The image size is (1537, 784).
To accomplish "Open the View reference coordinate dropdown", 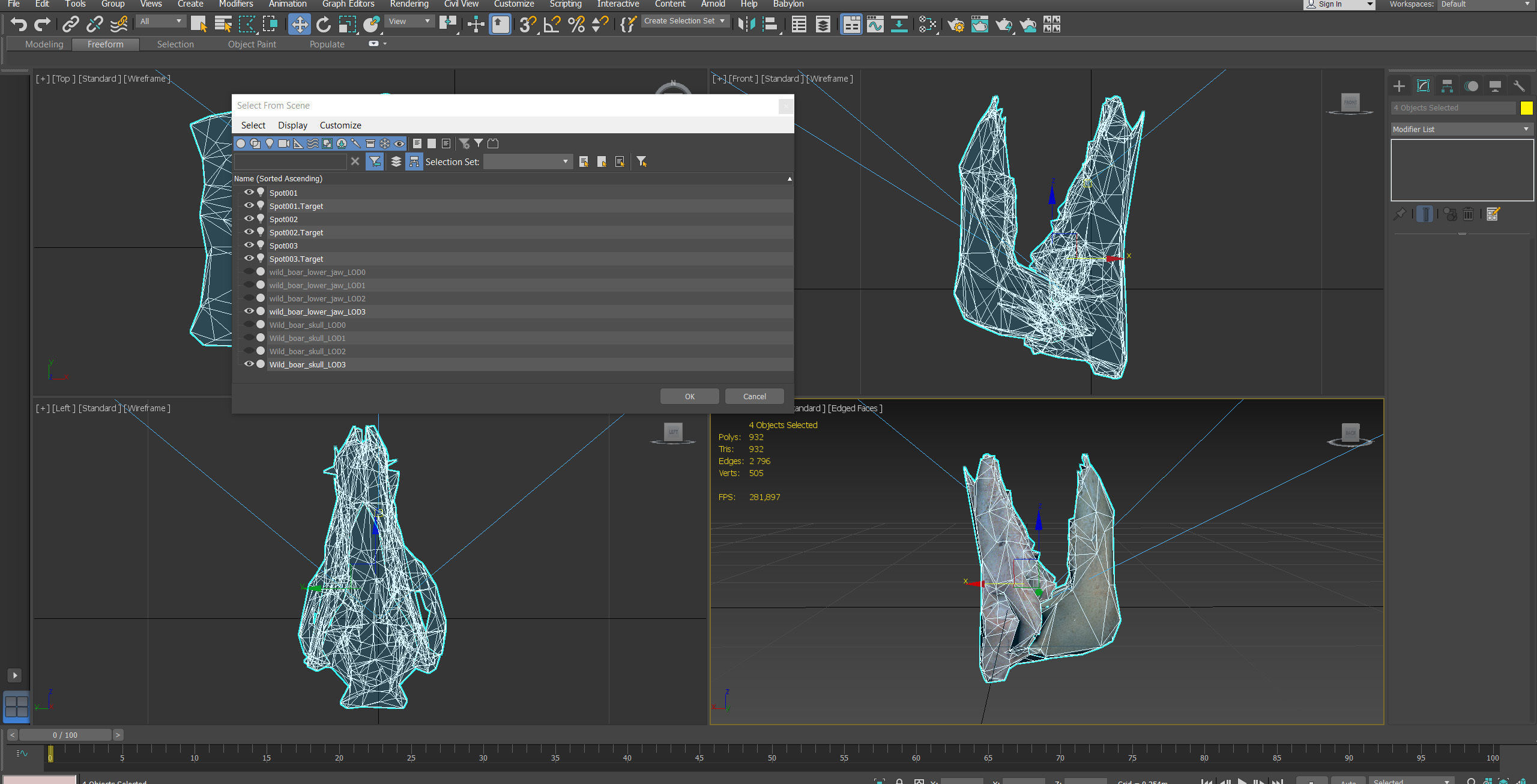I will pos(410,21).
